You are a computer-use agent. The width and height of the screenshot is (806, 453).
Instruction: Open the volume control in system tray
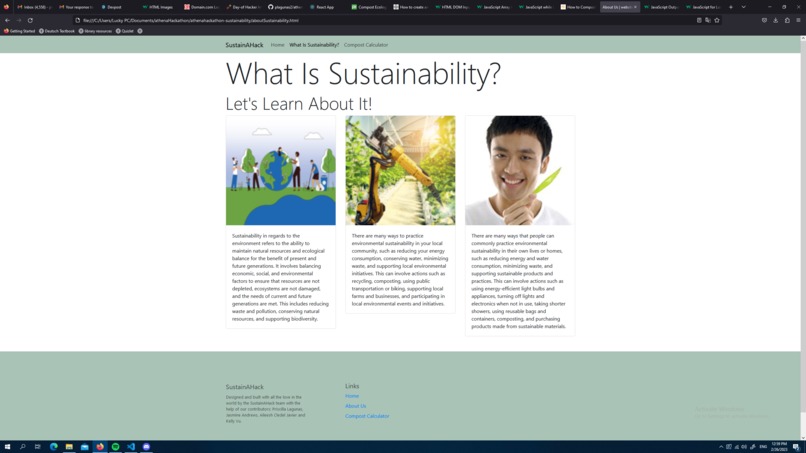coord(744,447)
